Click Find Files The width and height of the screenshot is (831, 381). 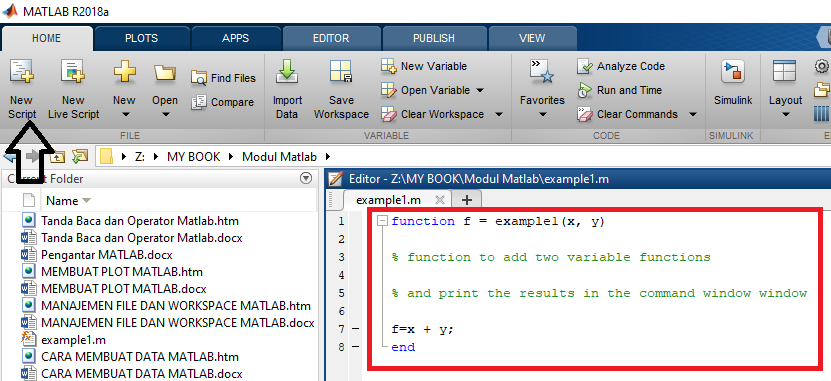[x=223, y=78]
